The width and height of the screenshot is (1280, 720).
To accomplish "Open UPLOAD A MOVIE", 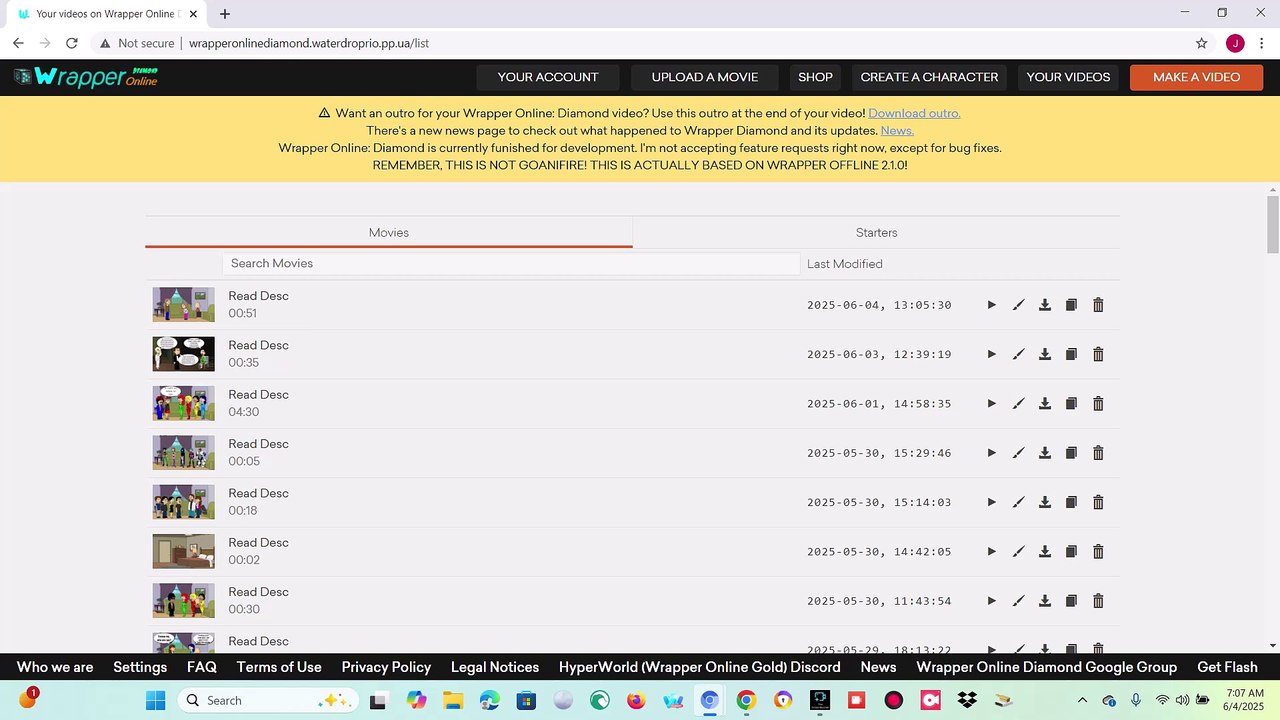I will point(705,77).
